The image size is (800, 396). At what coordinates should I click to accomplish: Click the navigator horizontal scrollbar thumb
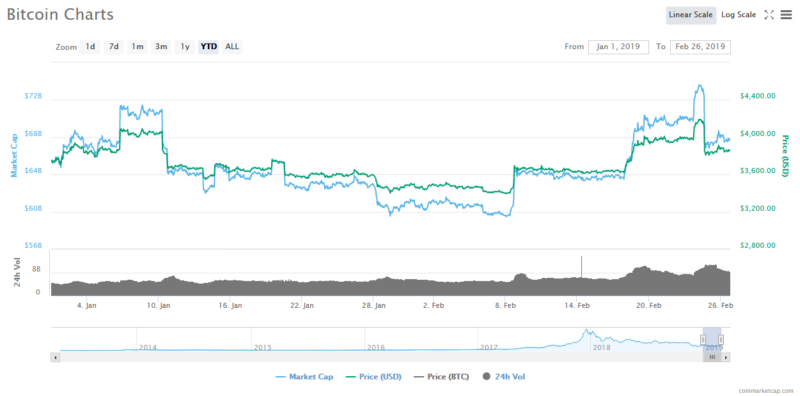[712, 358]
